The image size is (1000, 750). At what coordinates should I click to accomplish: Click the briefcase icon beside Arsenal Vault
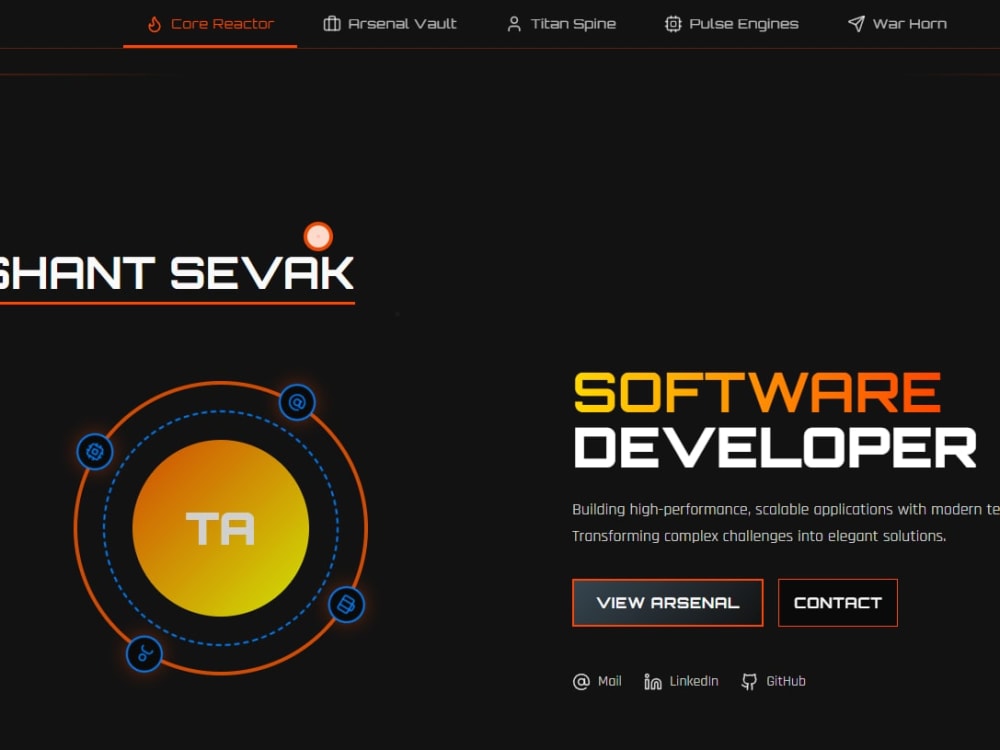tap(332, 24)
